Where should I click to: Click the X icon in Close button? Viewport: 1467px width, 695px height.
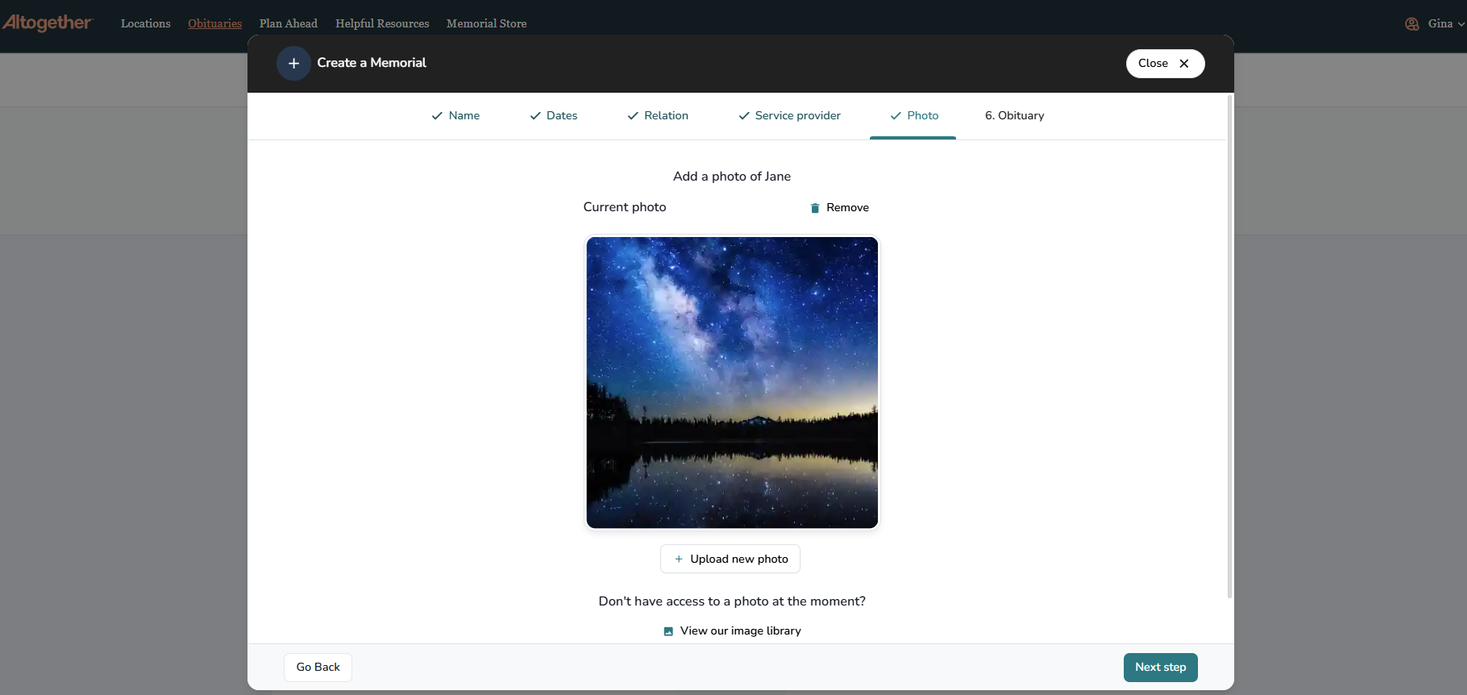(1184, 64)
